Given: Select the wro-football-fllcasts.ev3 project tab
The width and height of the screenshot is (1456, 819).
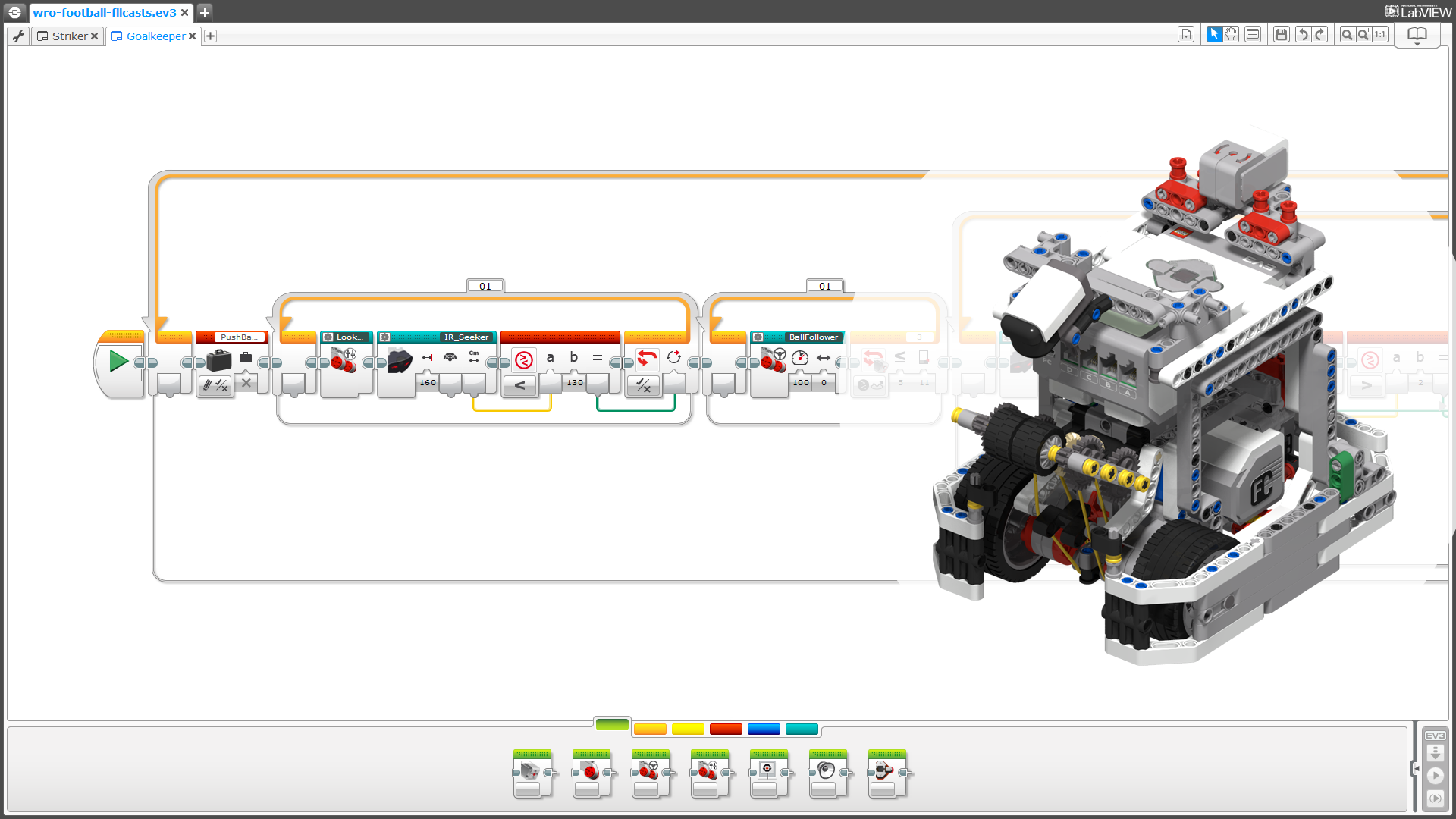Looking at the screenshot, I should [104, 12].
